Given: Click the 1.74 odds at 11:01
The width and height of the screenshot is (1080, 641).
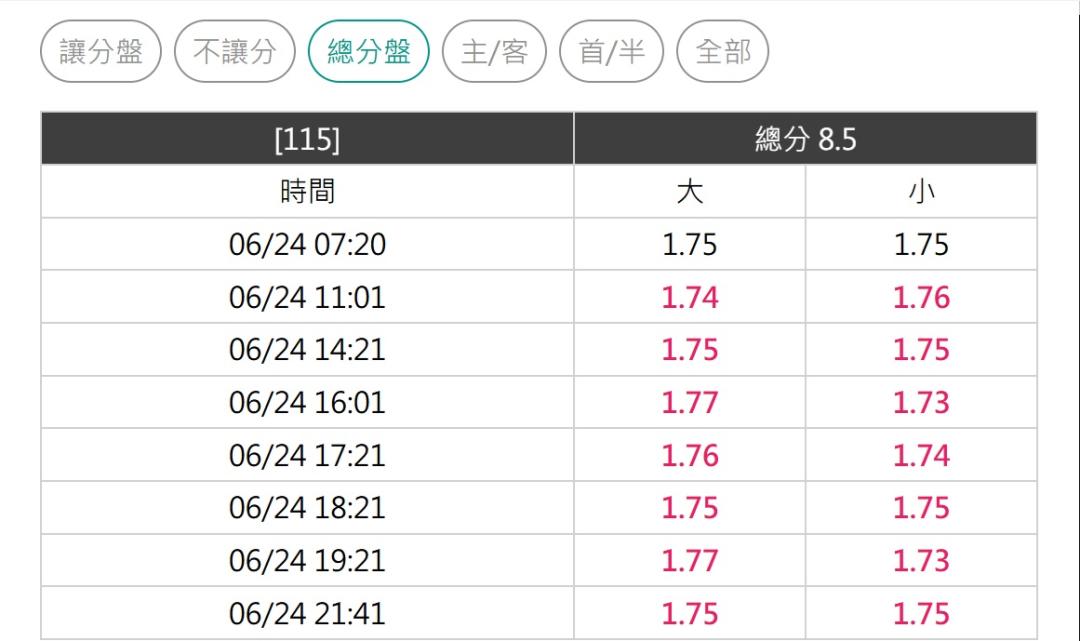Looking at the screenshot, I should 689,297.
